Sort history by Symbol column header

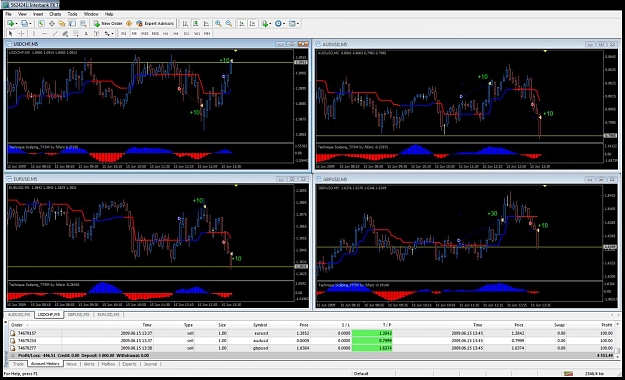(260, 325)
